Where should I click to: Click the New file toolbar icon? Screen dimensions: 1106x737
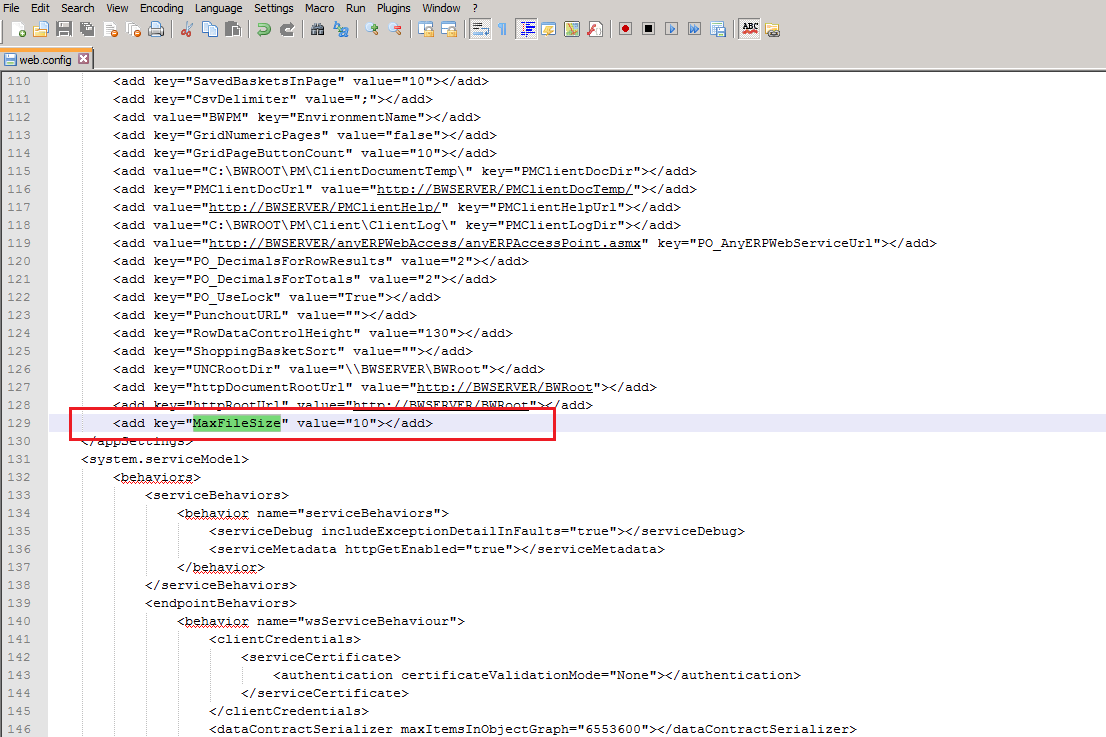pyautogui.click(x=18, y=30)
